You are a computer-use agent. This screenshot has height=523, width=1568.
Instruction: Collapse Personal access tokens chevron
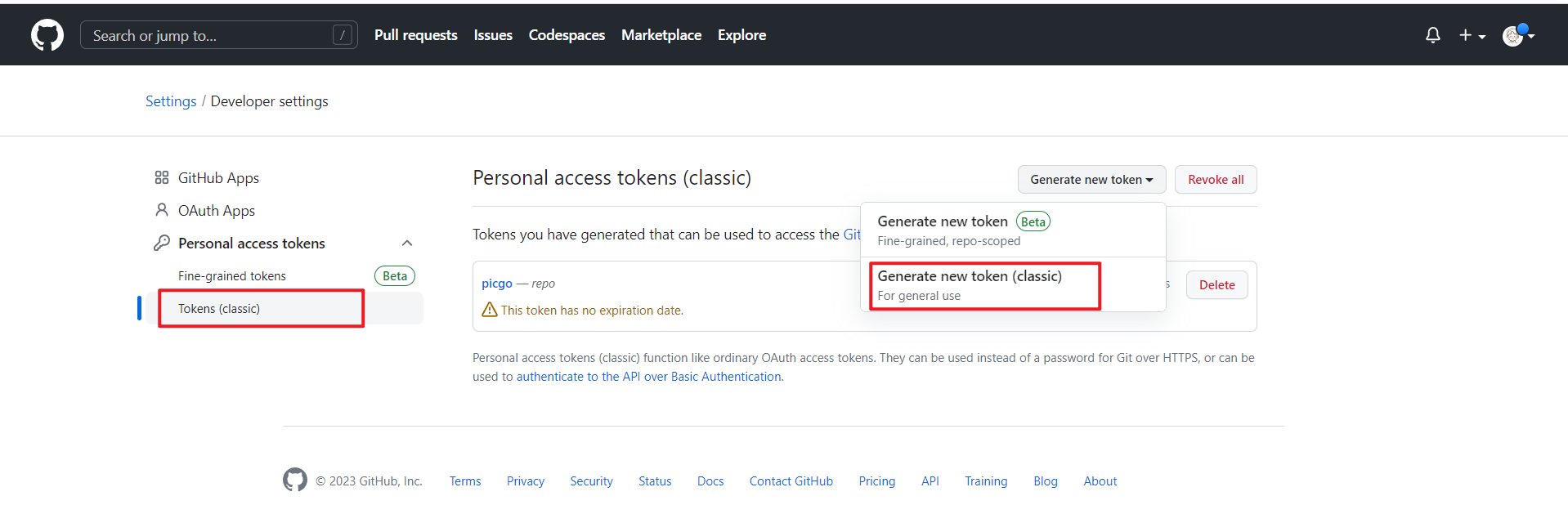pos(407,244)
